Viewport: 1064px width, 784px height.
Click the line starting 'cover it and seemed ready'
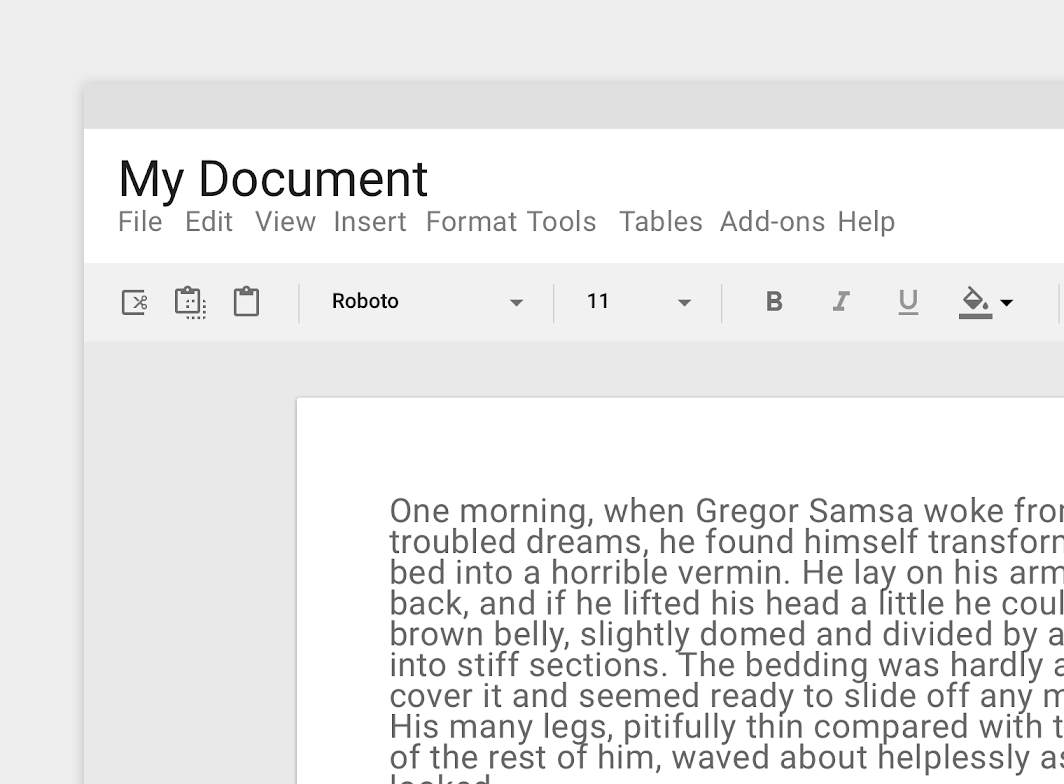click(727, 696)
